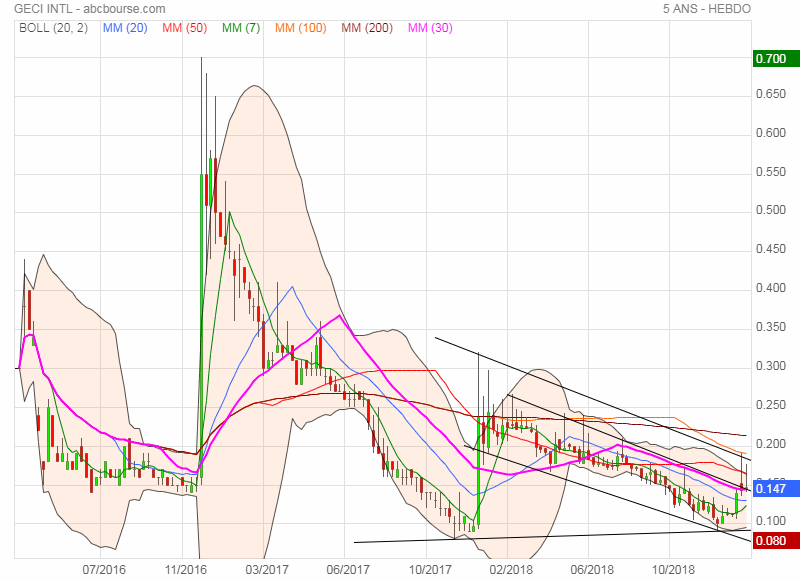Click the 02/2018 date axis label
This screenshot has height=580, width=800.
pyautogui.click(x=511, y=569)
